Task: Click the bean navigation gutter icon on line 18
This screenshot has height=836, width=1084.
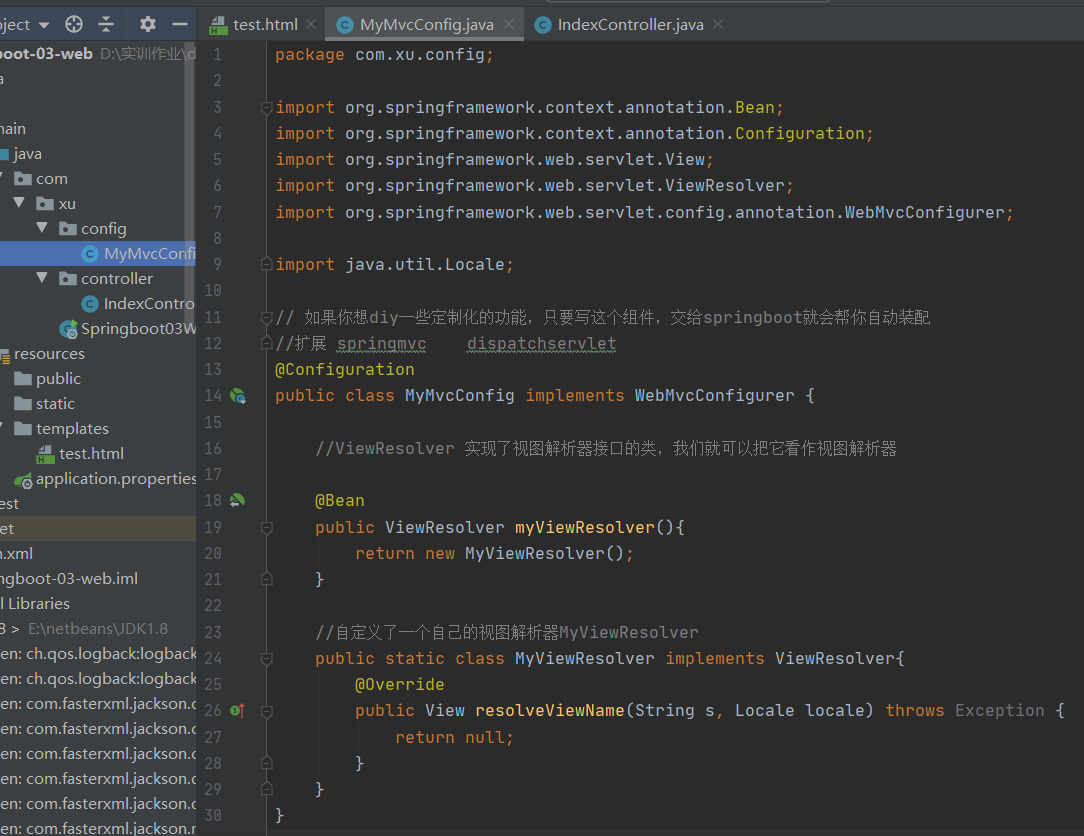Action: point(238,500)
